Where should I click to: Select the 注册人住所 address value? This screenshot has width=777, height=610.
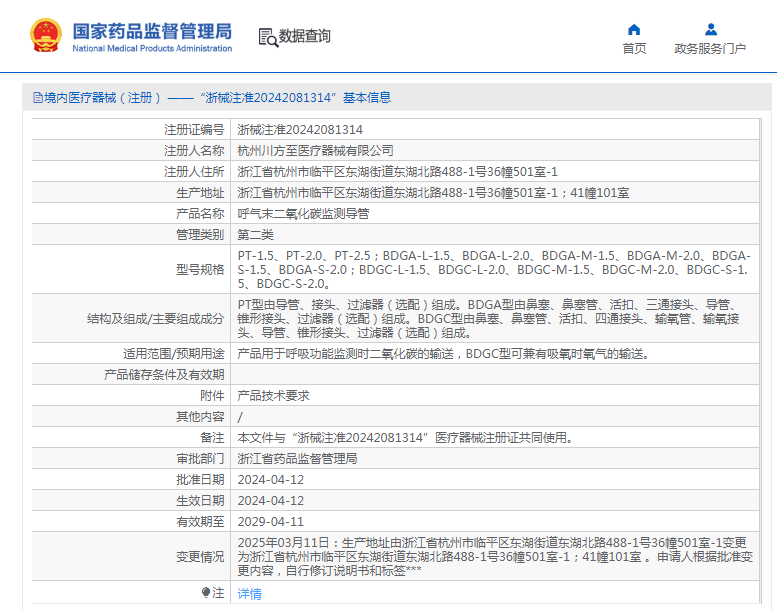397,171
